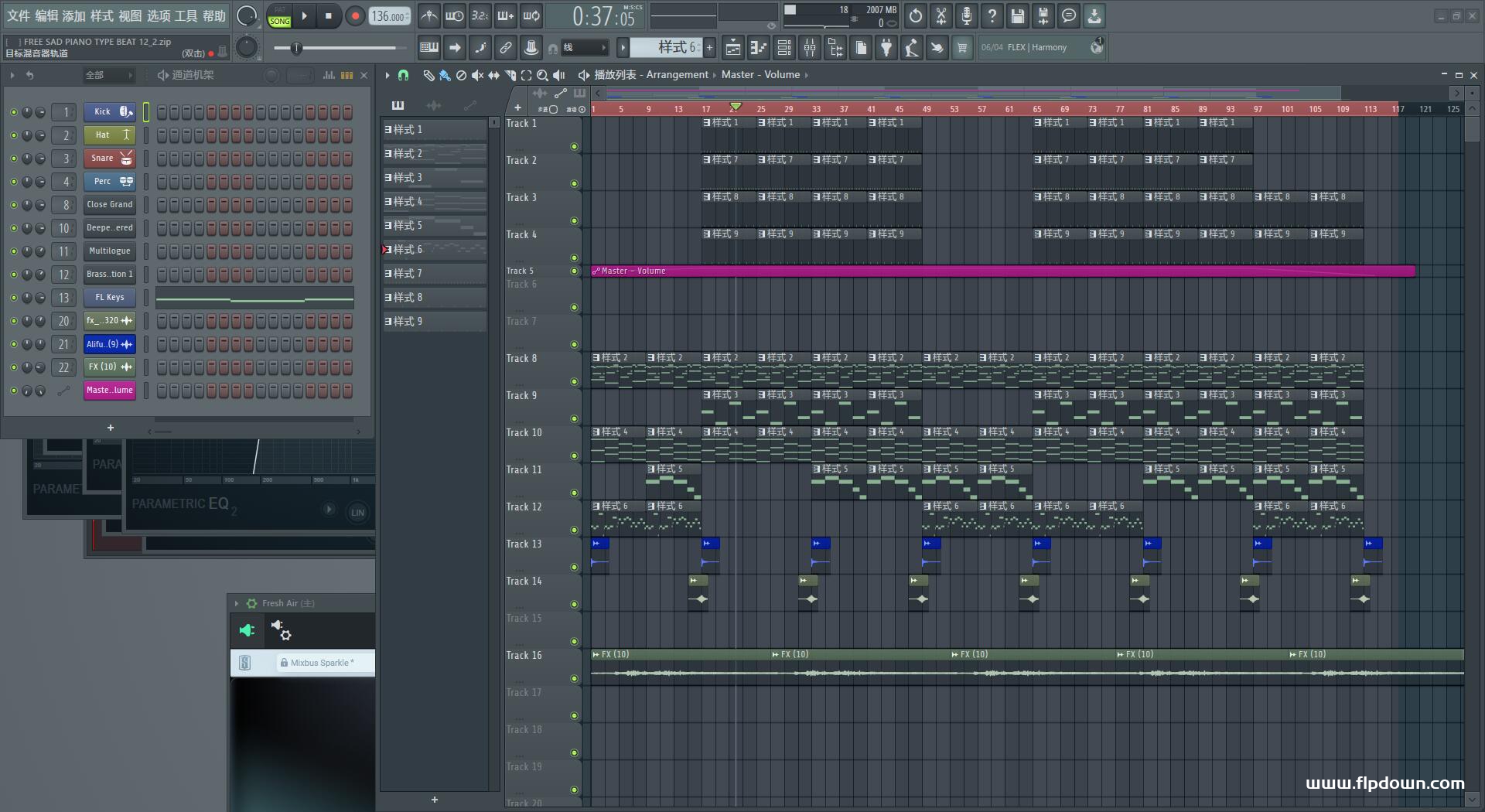Open the 编辑 menu
Image resolution: width=1485 pixels, height=812 pixels.
click(x=46, y=15)
